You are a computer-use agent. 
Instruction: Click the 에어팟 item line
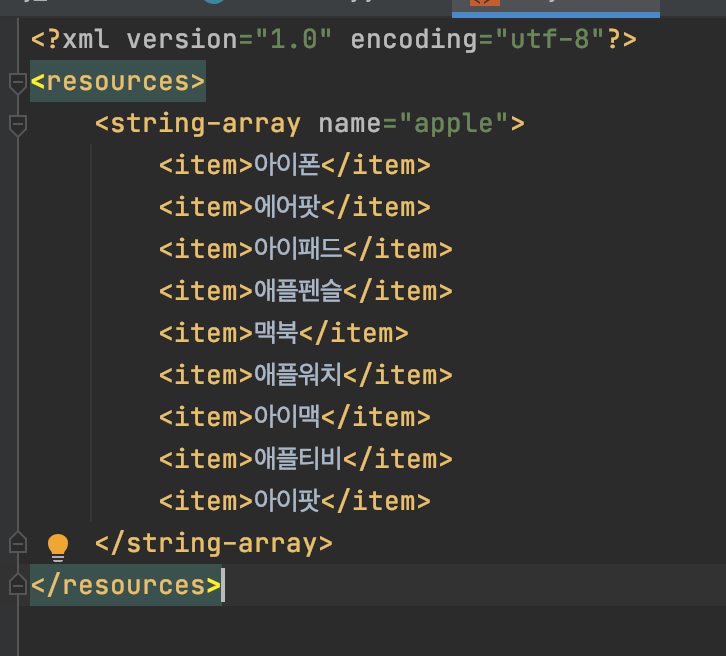tap(294, 207)
